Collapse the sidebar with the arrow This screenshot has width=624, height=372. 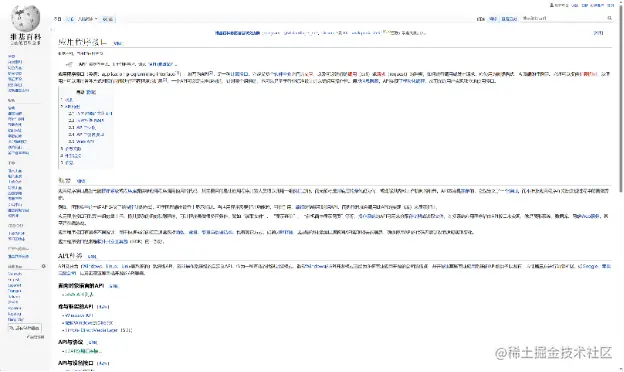click(x=52, y=30)
